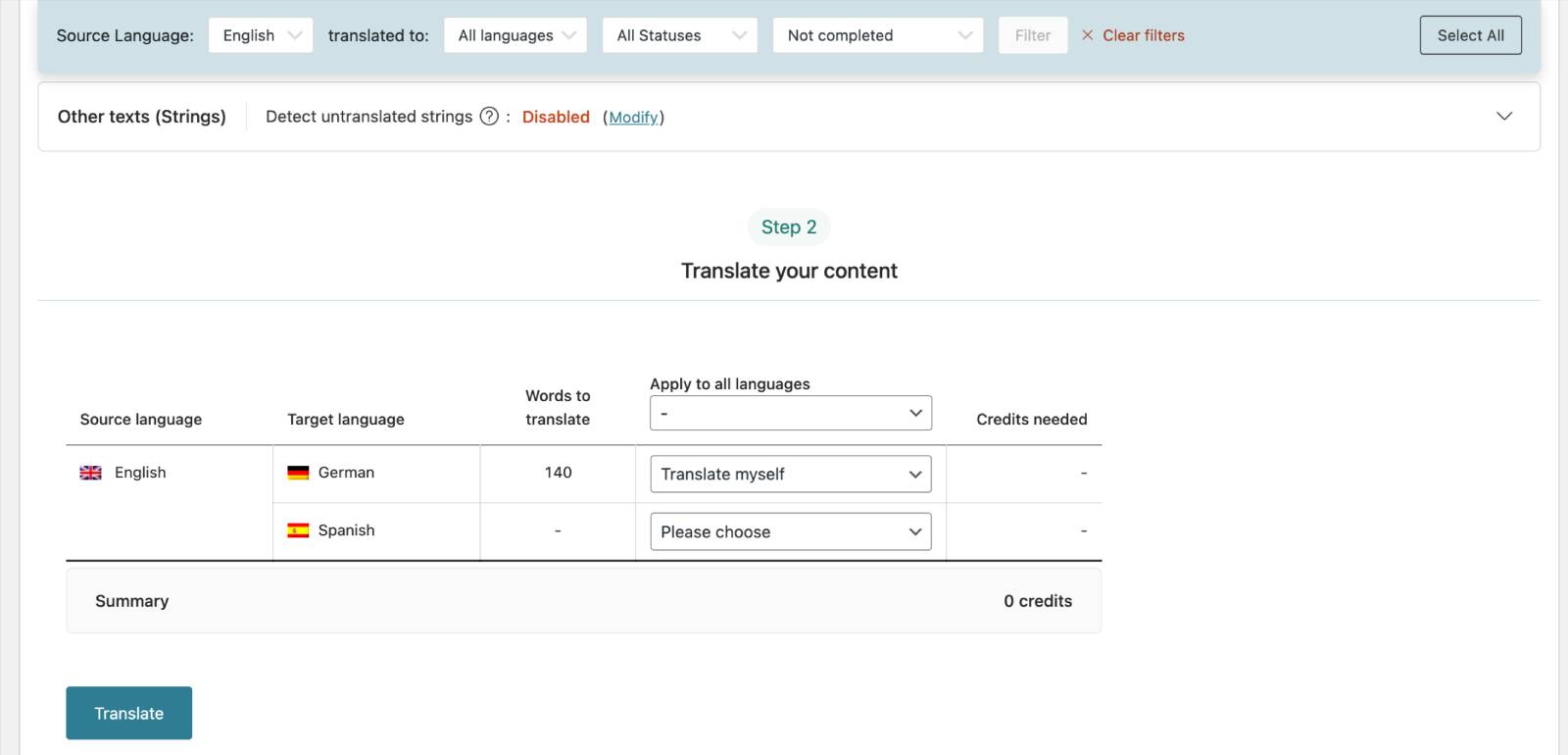The width and height of the screenshot is (1568, 755).
Task: Open the German Translate myself dropdown
Action: [x=791, y=474]
